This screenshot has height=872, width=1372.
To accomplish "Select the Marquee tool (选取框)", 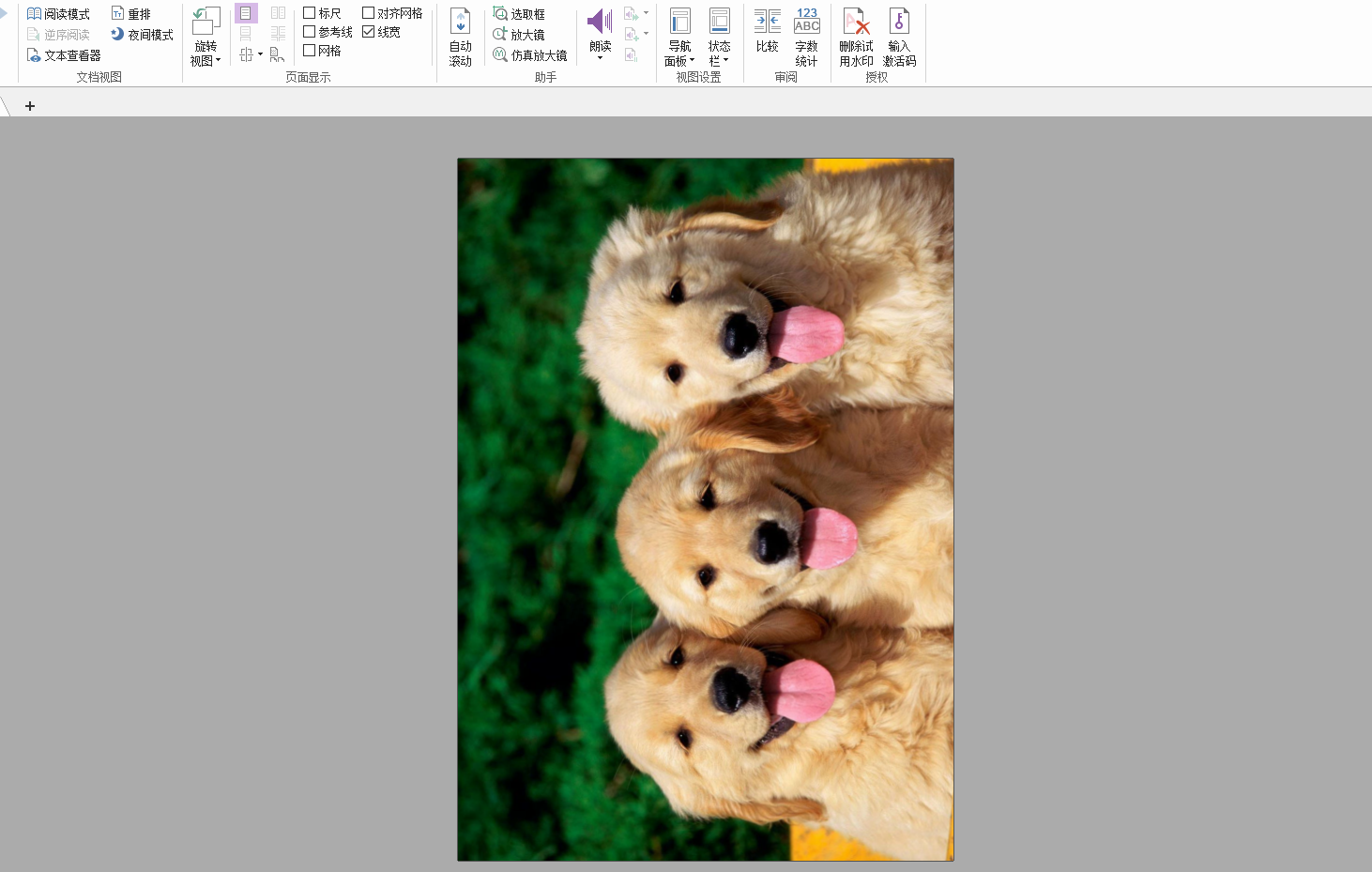I will (519, 14).
